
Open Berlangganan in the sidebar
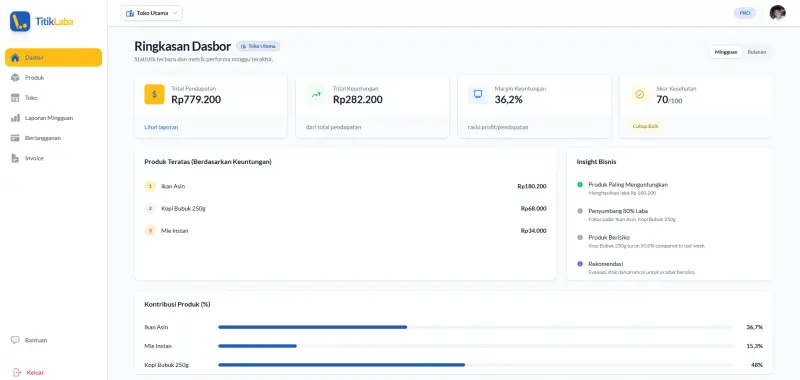(54, 138)
